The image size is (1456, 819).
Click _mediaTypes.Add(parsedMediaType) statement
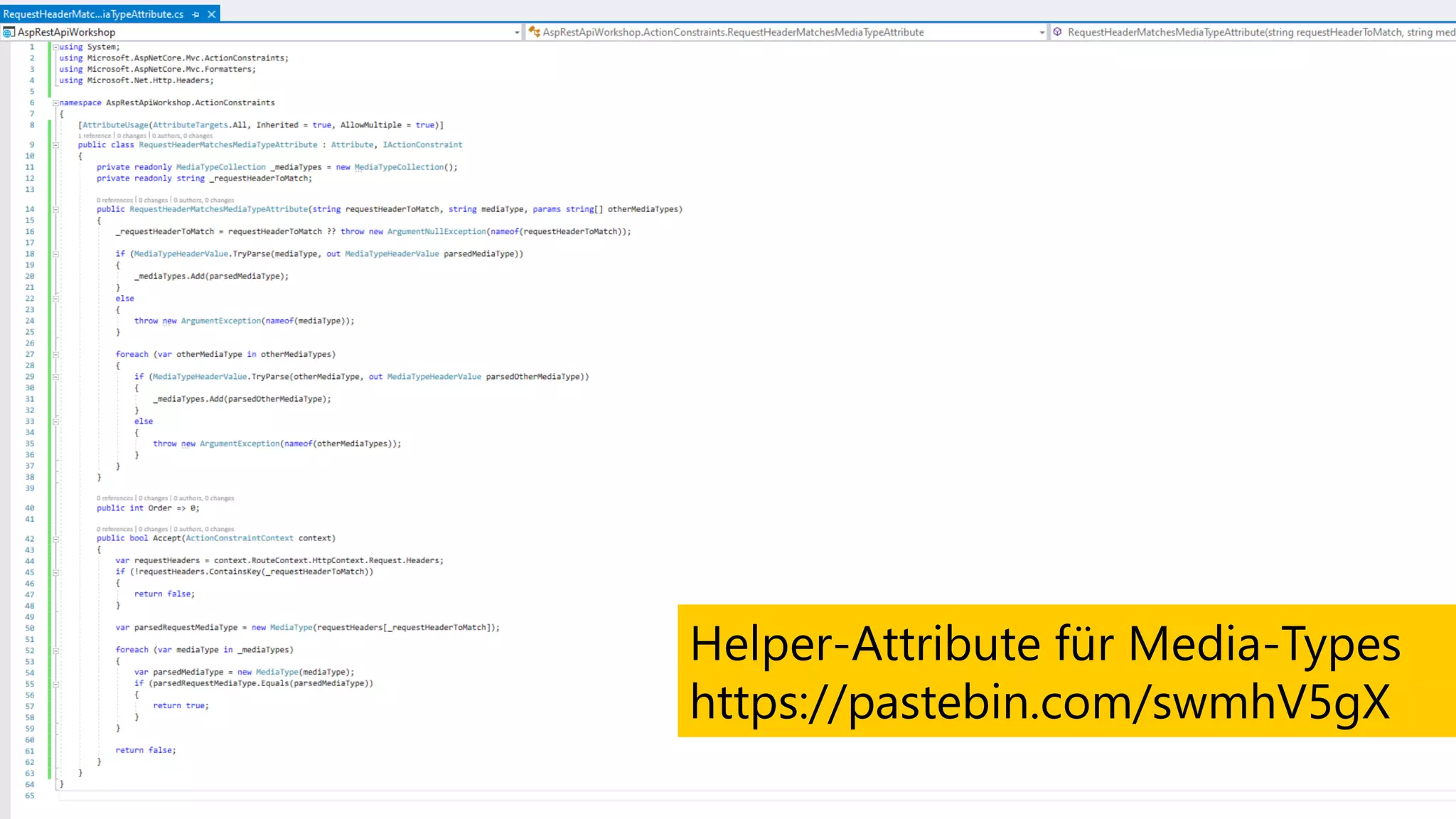(x=212, y=277)
